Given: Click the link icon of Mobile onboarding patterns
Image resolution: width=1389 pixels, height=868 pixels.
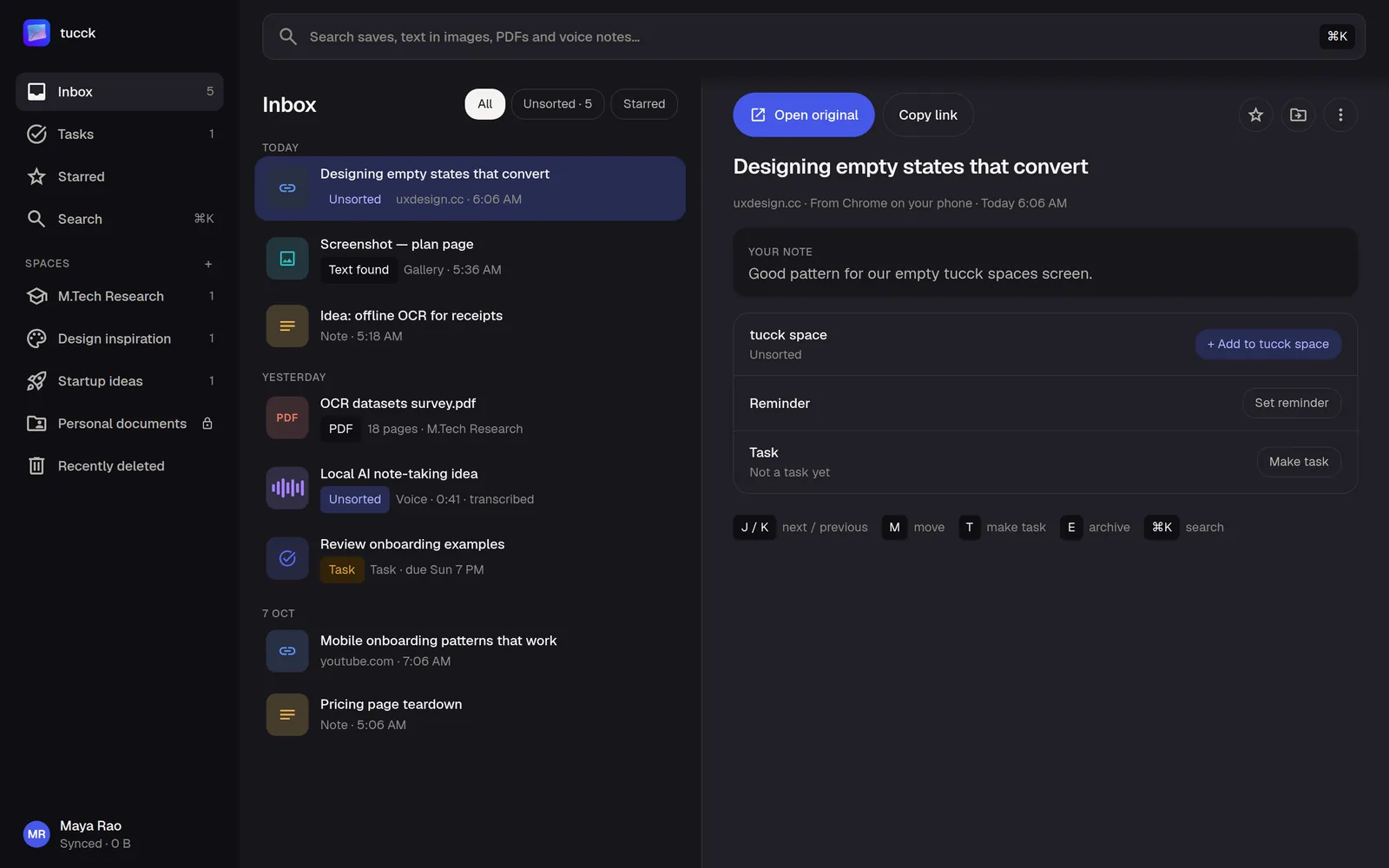Looking at the screenshot, I should pos(287,651).
